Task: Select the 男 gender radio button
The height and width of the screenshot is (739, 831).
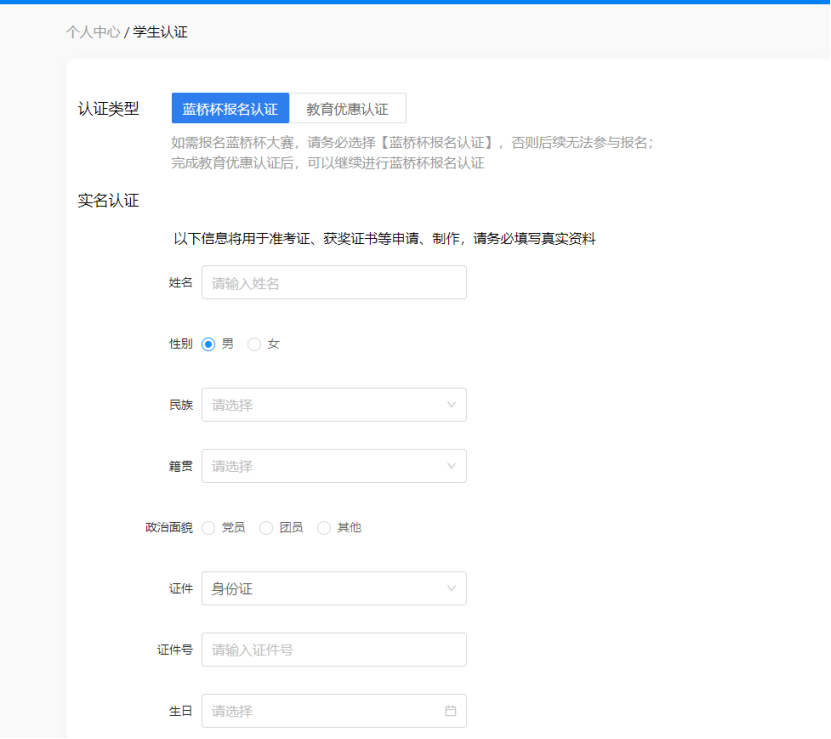Action: click(208, 345)
